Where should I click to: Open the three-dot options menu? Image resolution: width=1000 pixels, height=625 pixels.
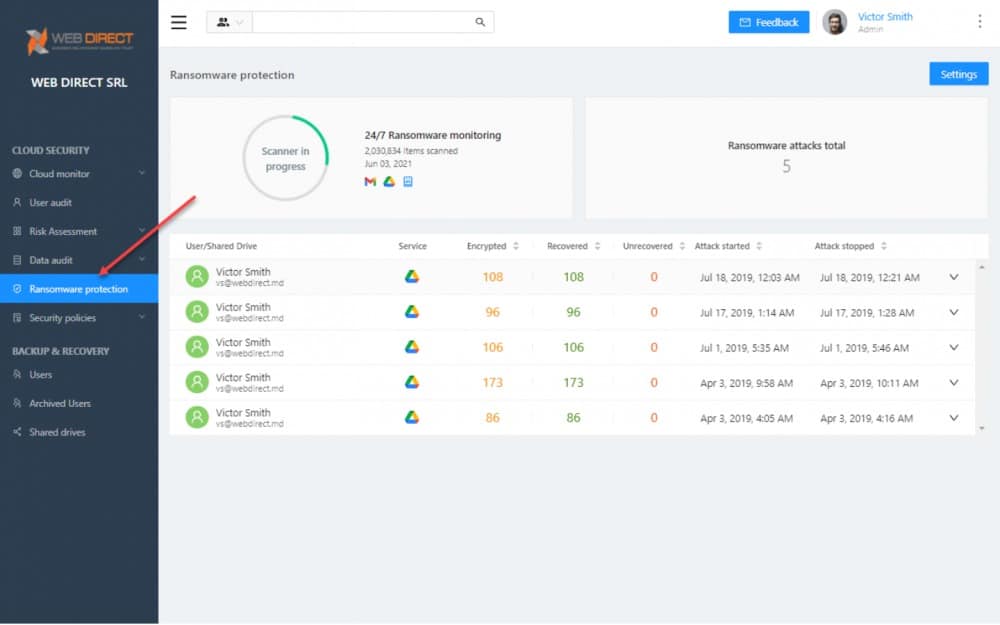(980, 22)
